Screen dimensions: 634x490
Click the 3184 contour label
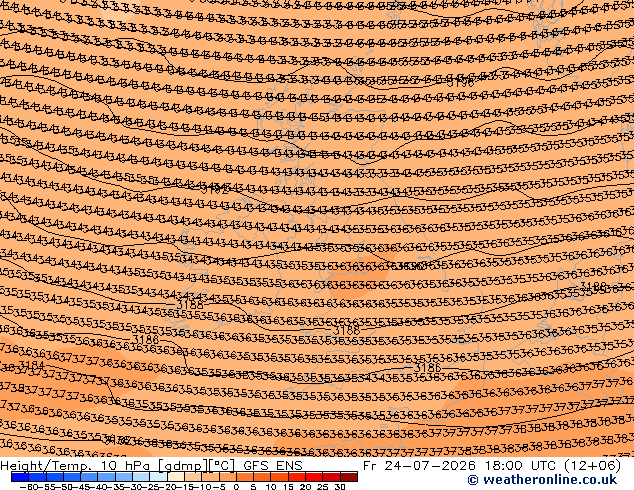point(31,365)
